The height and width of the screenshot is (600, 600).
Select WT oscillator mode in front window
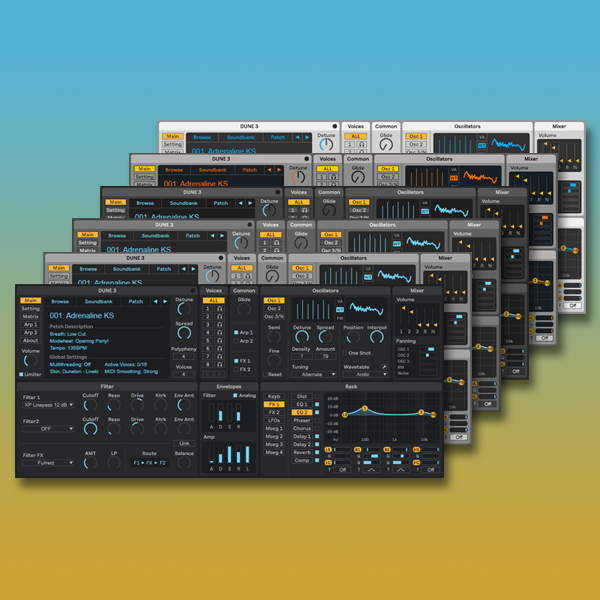(x=340, y=310)
